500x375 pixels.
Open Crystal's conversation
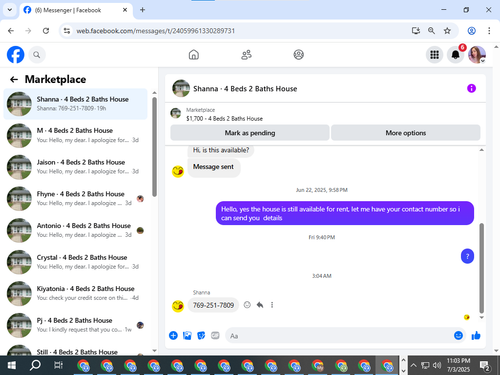[75, 262]
